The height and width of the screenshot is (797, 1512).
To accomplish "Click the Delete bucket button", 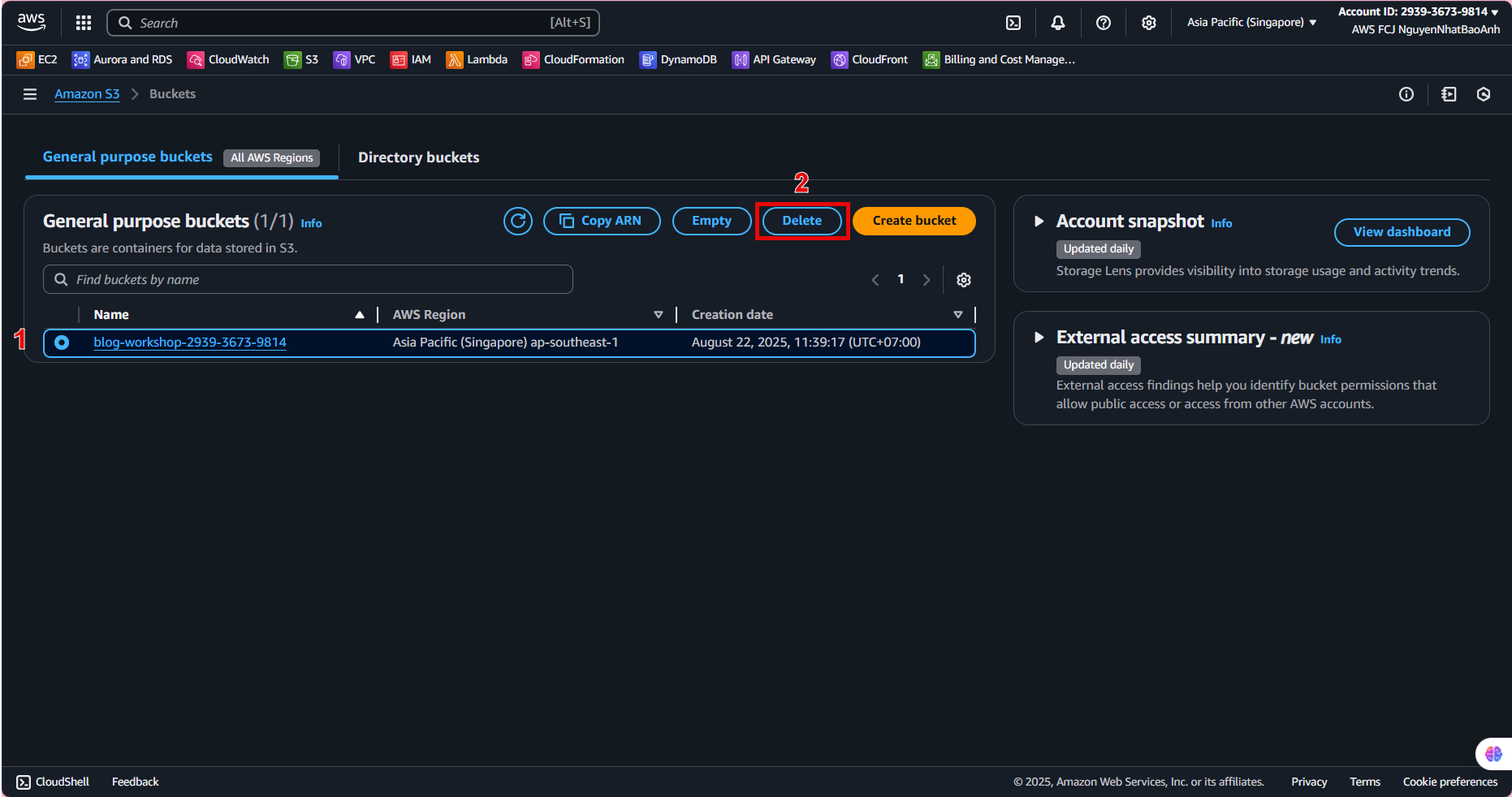I will tap(801, 221).
